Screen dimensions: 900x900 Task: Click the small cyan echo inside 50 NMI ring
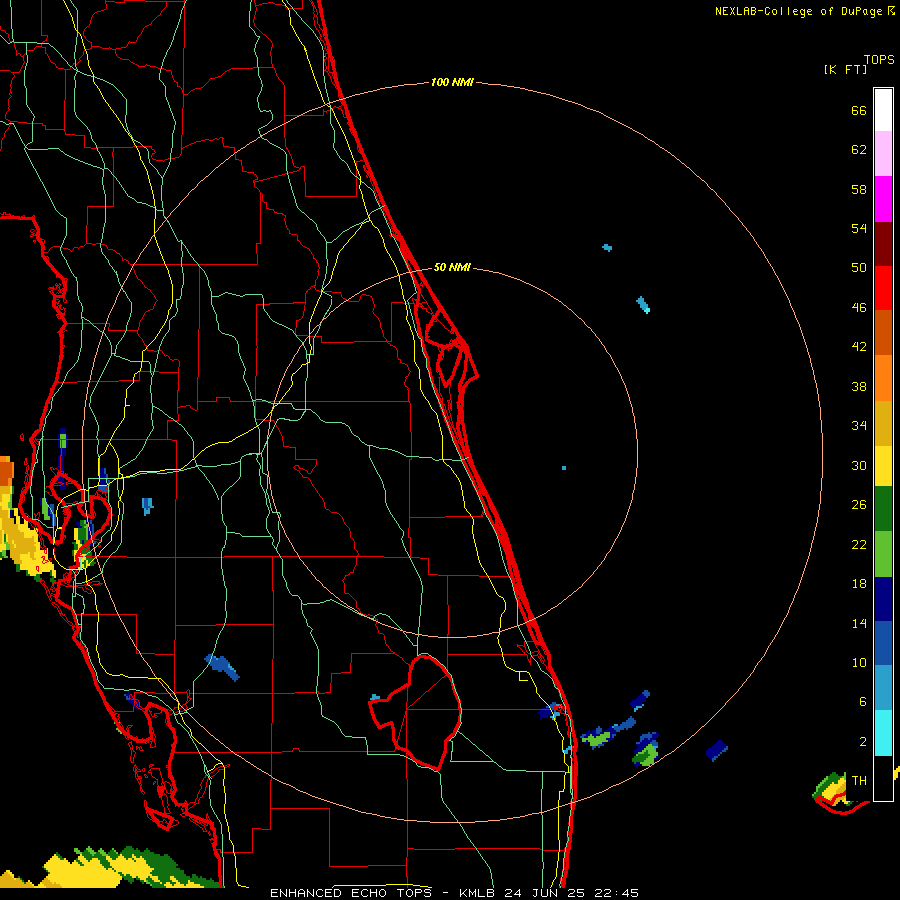[564, 468]
